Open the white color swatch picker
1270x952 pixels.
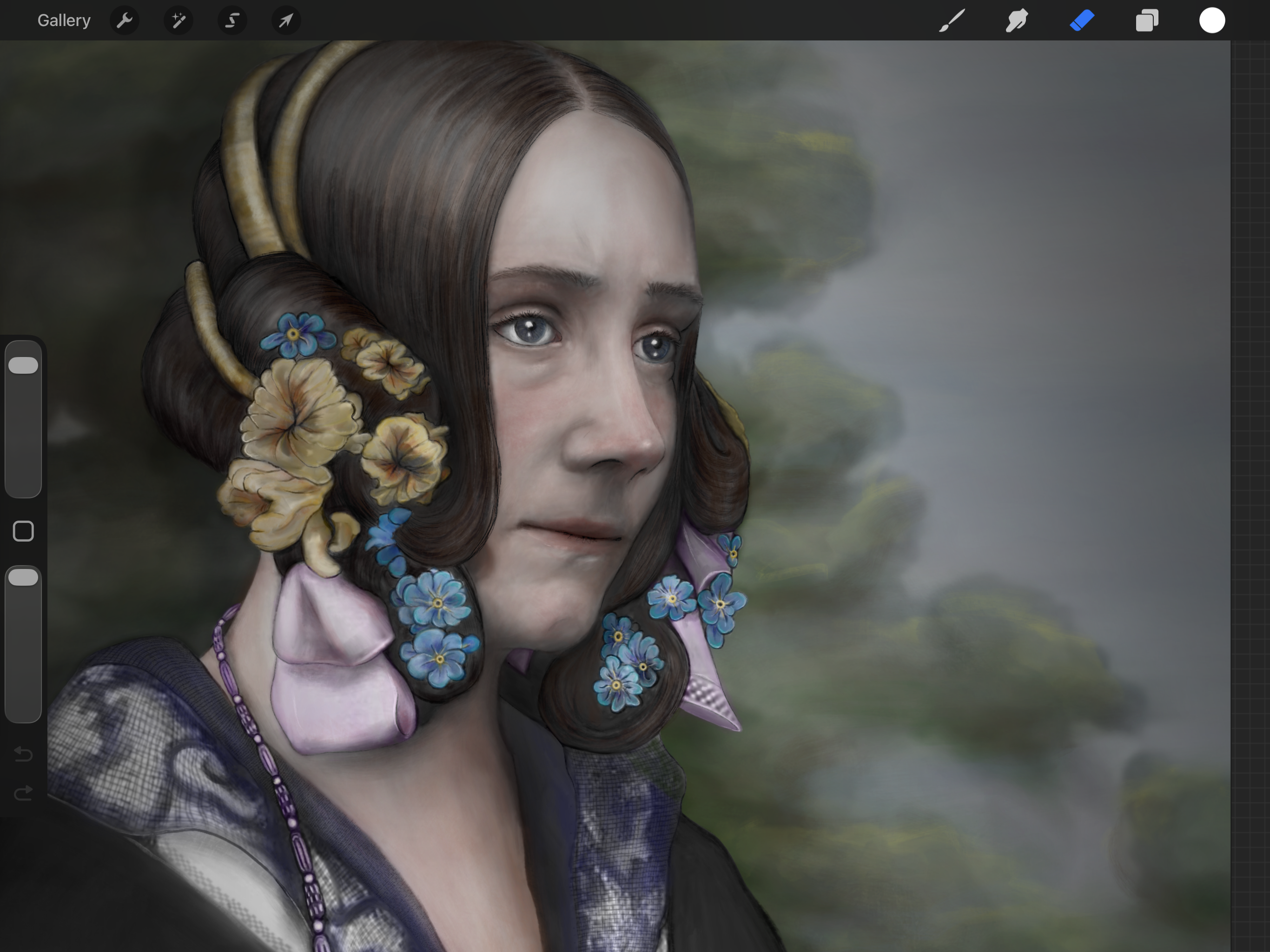(1212, 20)
